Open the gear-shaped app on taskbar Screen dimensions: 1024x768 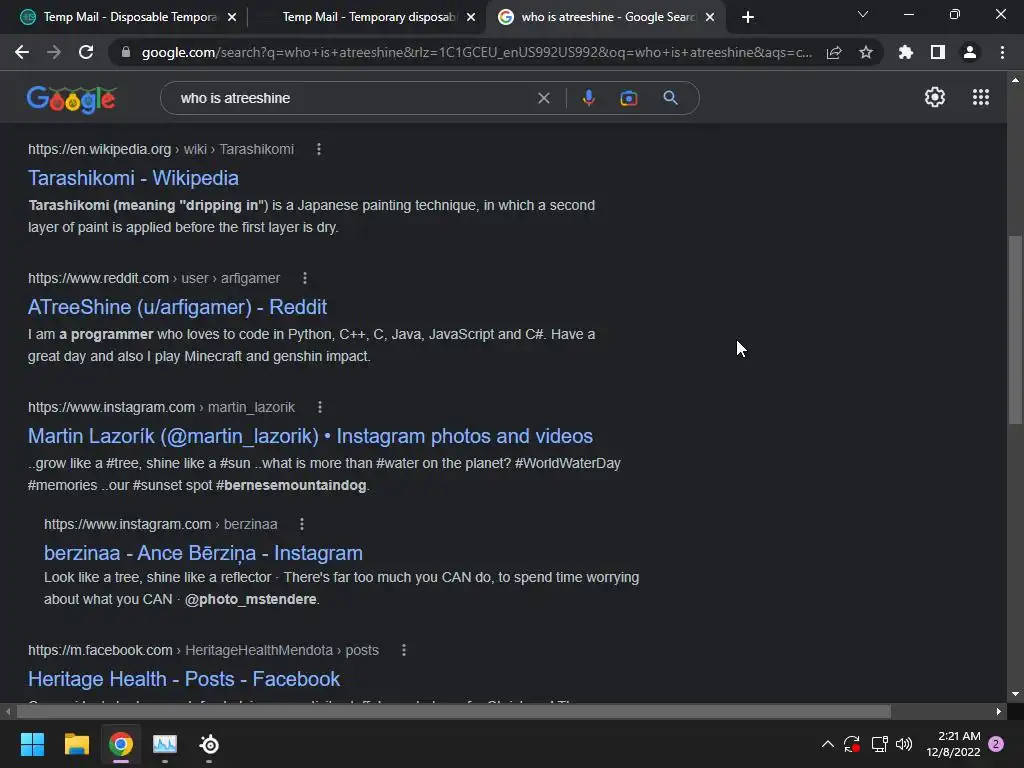(209, 744)
